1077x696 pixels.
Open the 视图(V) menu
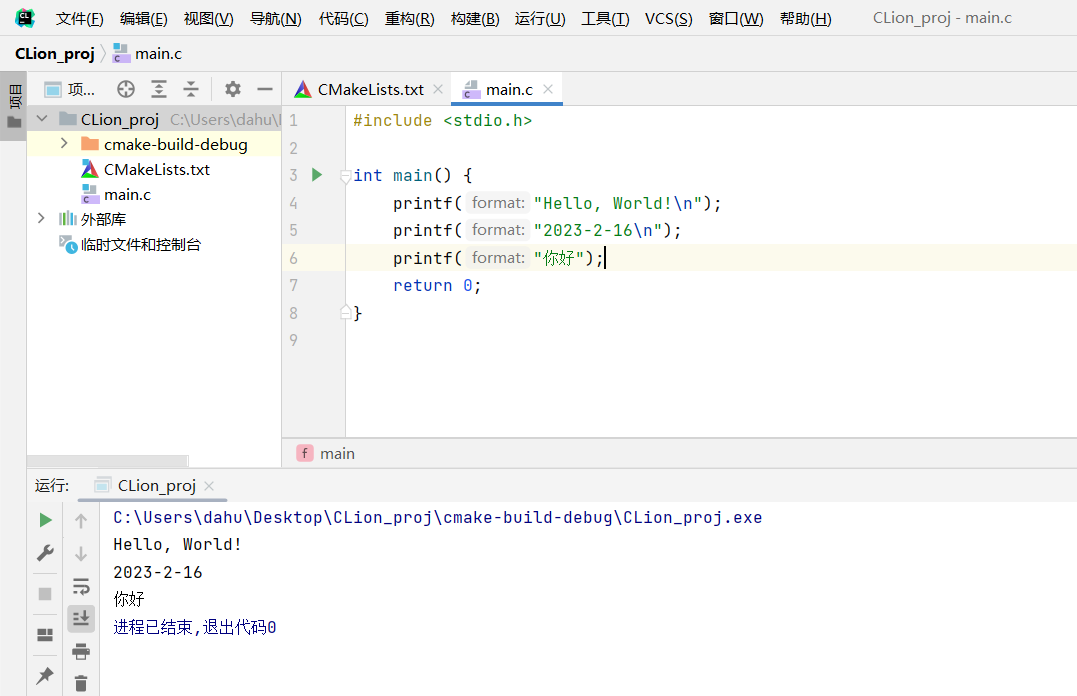209,19
